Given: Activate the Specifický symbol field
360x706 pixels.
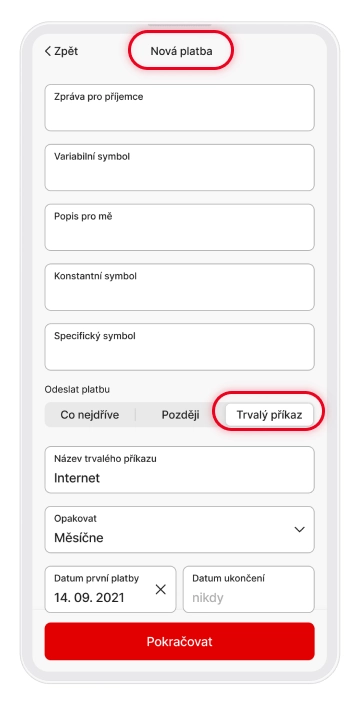Looking at the screenshot, I should coord(180,347).
